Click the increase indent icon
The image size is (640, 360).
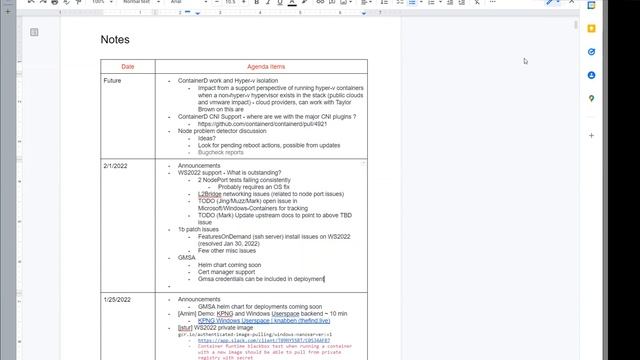tap(462, 2)
